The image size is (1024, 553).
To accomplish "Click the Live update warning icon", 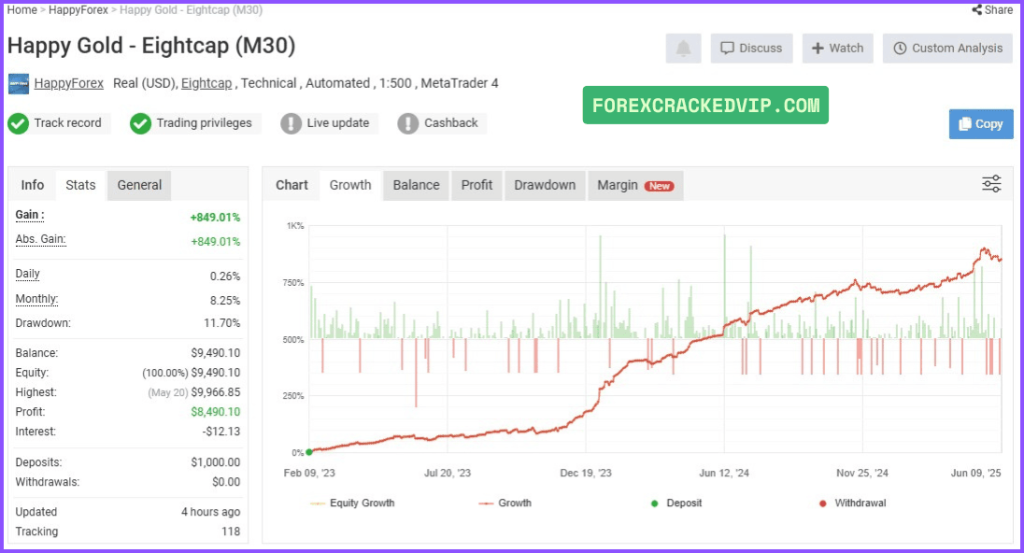I will [291, 123].
